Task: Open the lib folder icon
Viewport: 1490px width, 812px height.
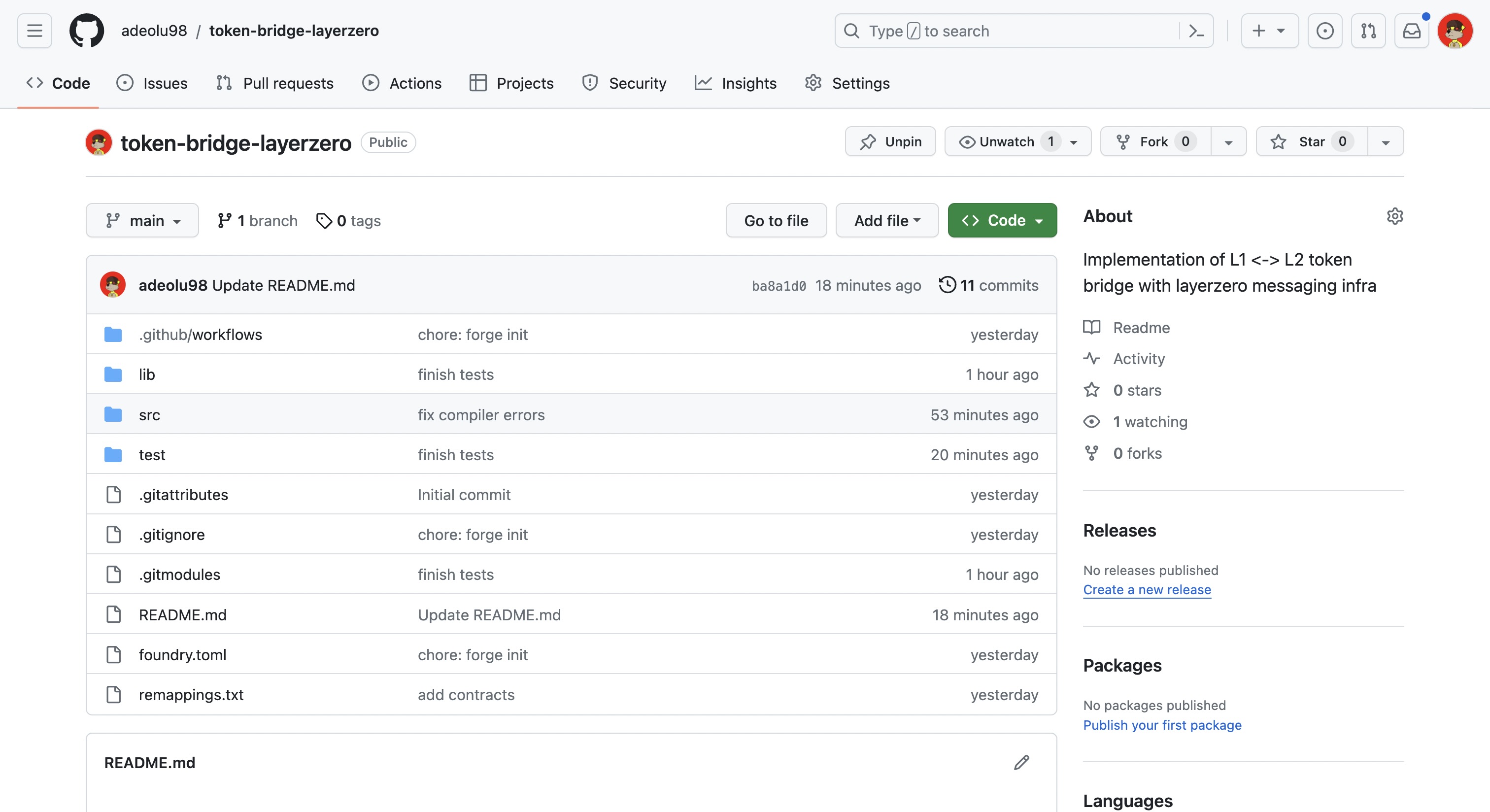Action: [113, 374]
